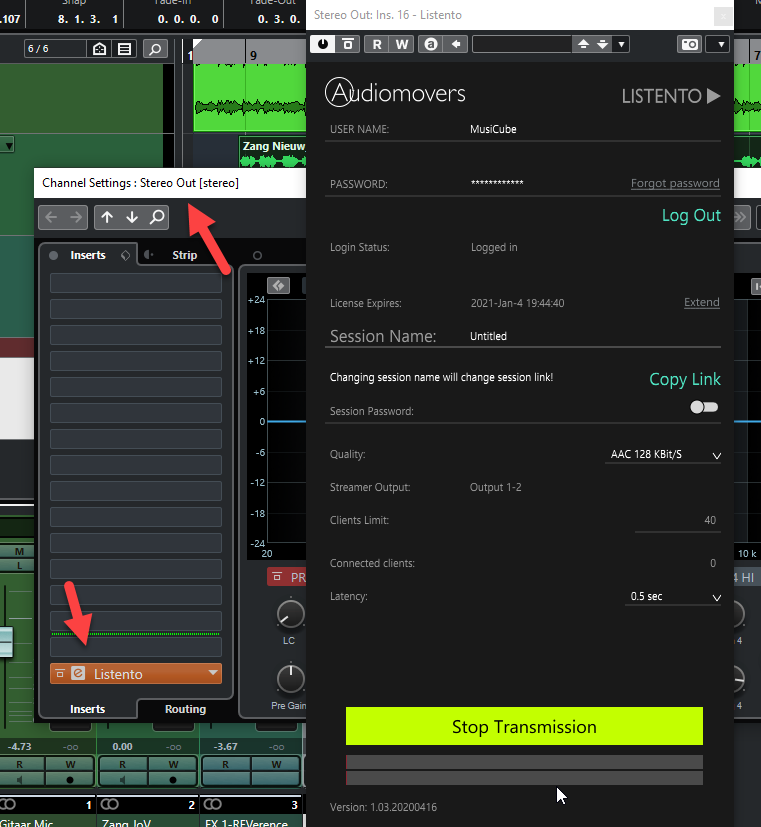
Task: Switch to the upper Inserts tab
Action: tap(88, 255)
